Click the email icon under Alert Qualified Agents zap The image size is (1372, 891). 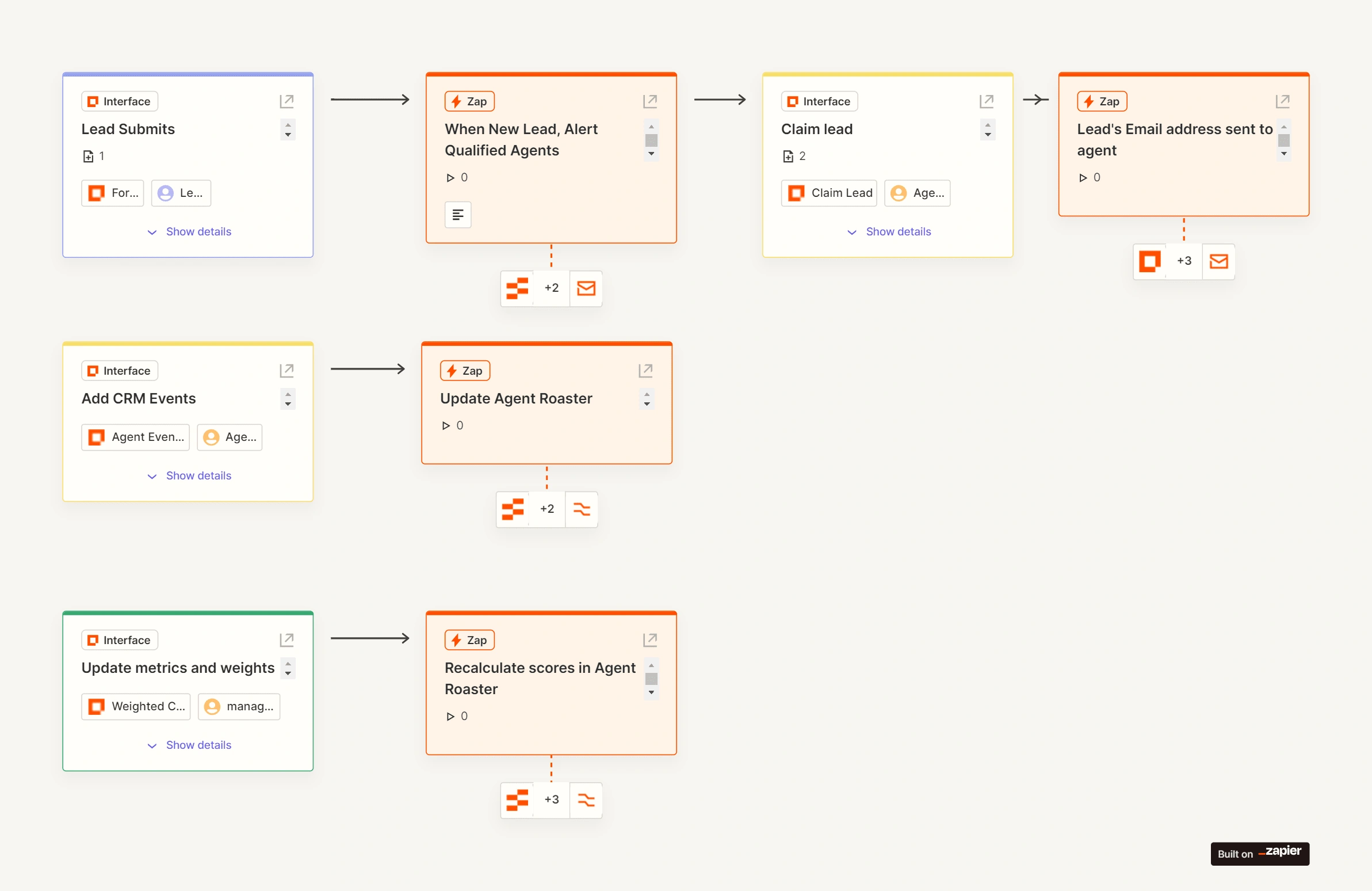586,288
